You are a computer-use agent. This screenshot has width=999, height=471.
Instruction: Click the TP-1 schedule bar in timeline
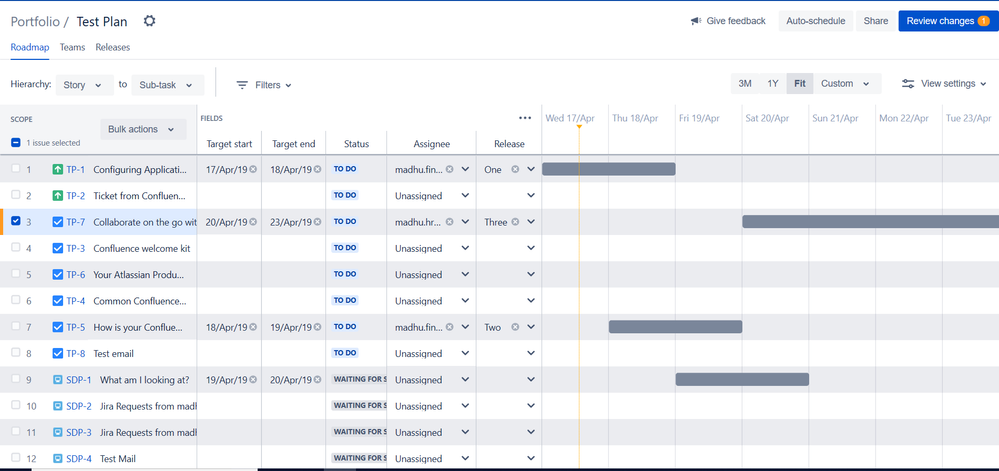(608, 169)
